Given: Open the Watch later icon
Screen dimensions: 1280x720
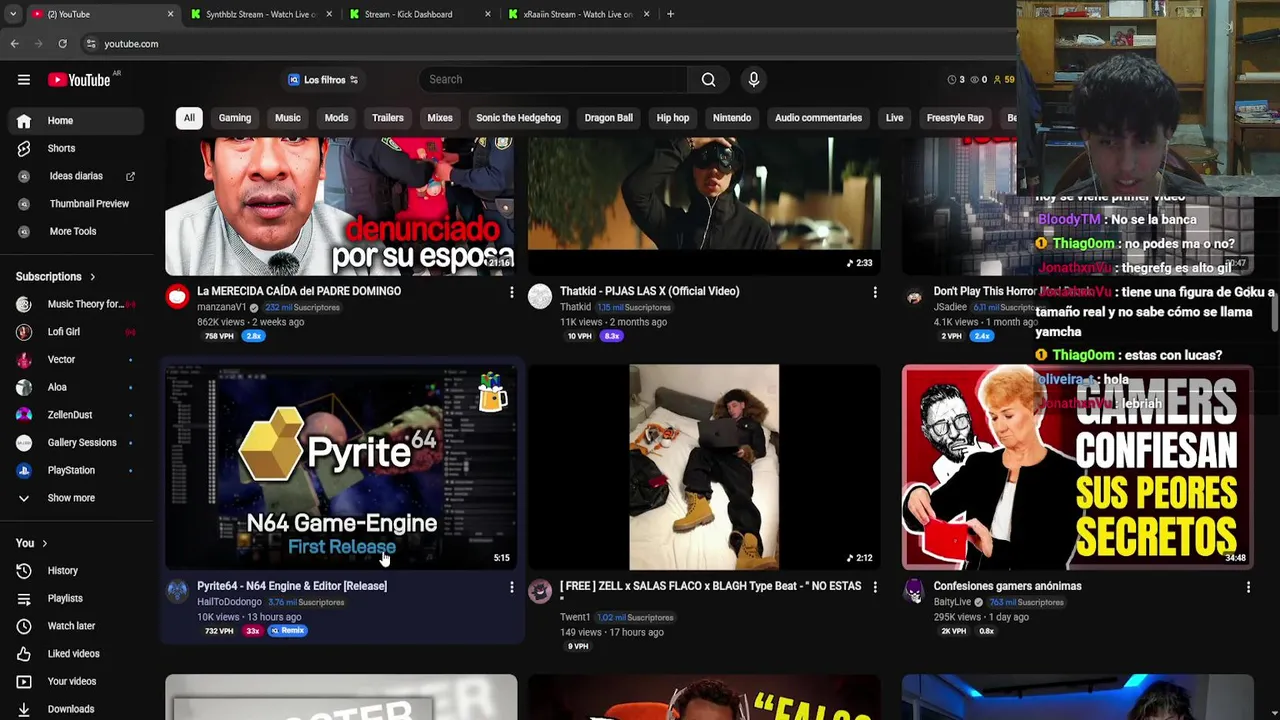Looking at the screenshot, I should [24, 626].
